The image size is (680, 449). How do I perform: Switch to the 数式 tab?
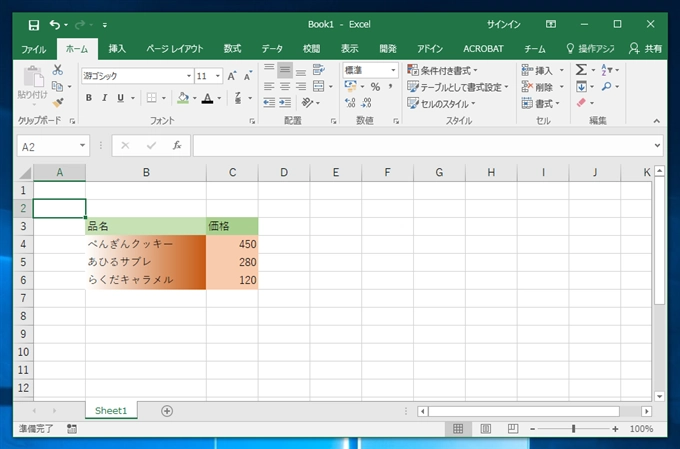tap(232, 49)
